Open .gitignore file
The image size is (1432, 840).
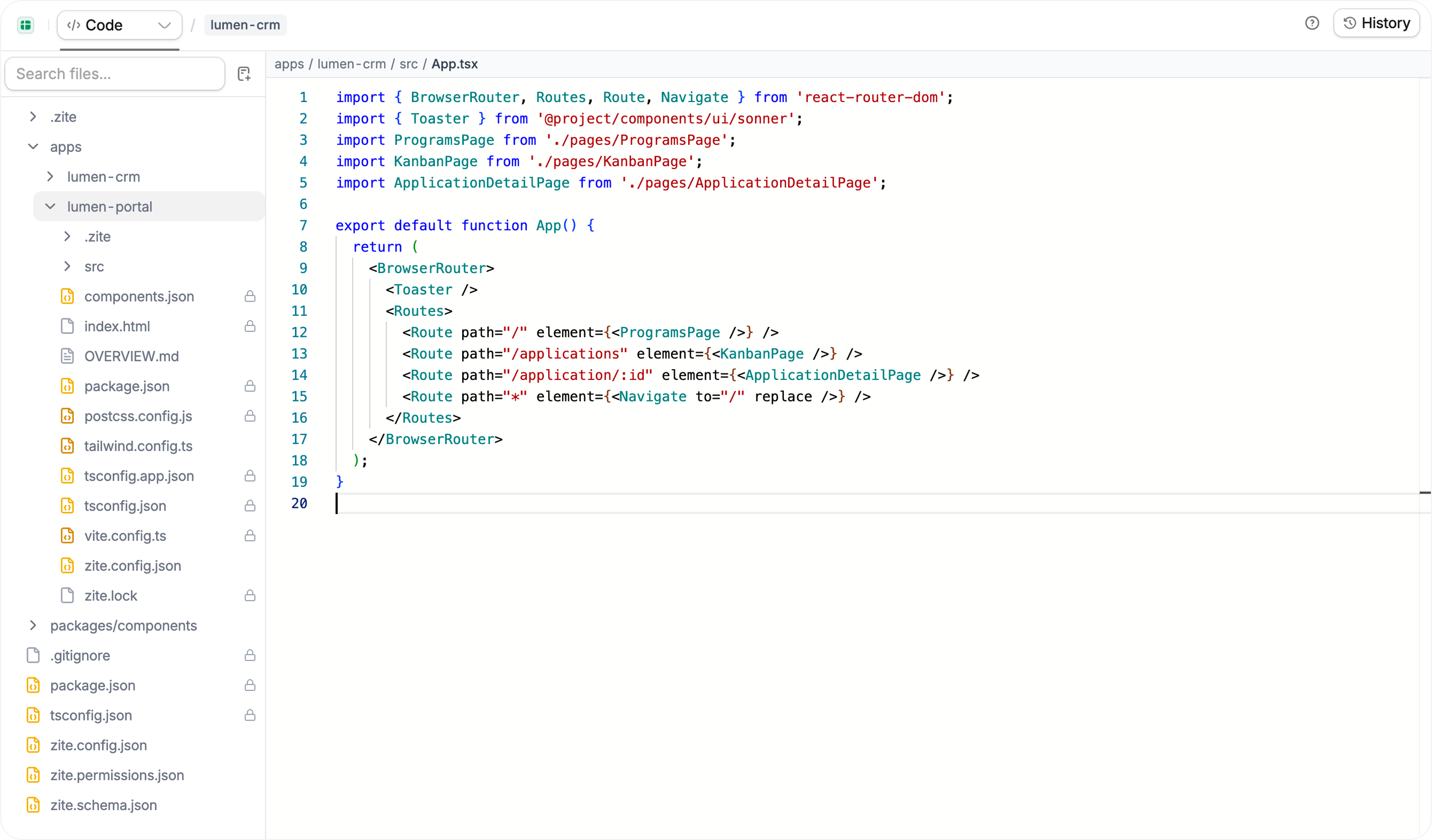[x=80, y=656]
